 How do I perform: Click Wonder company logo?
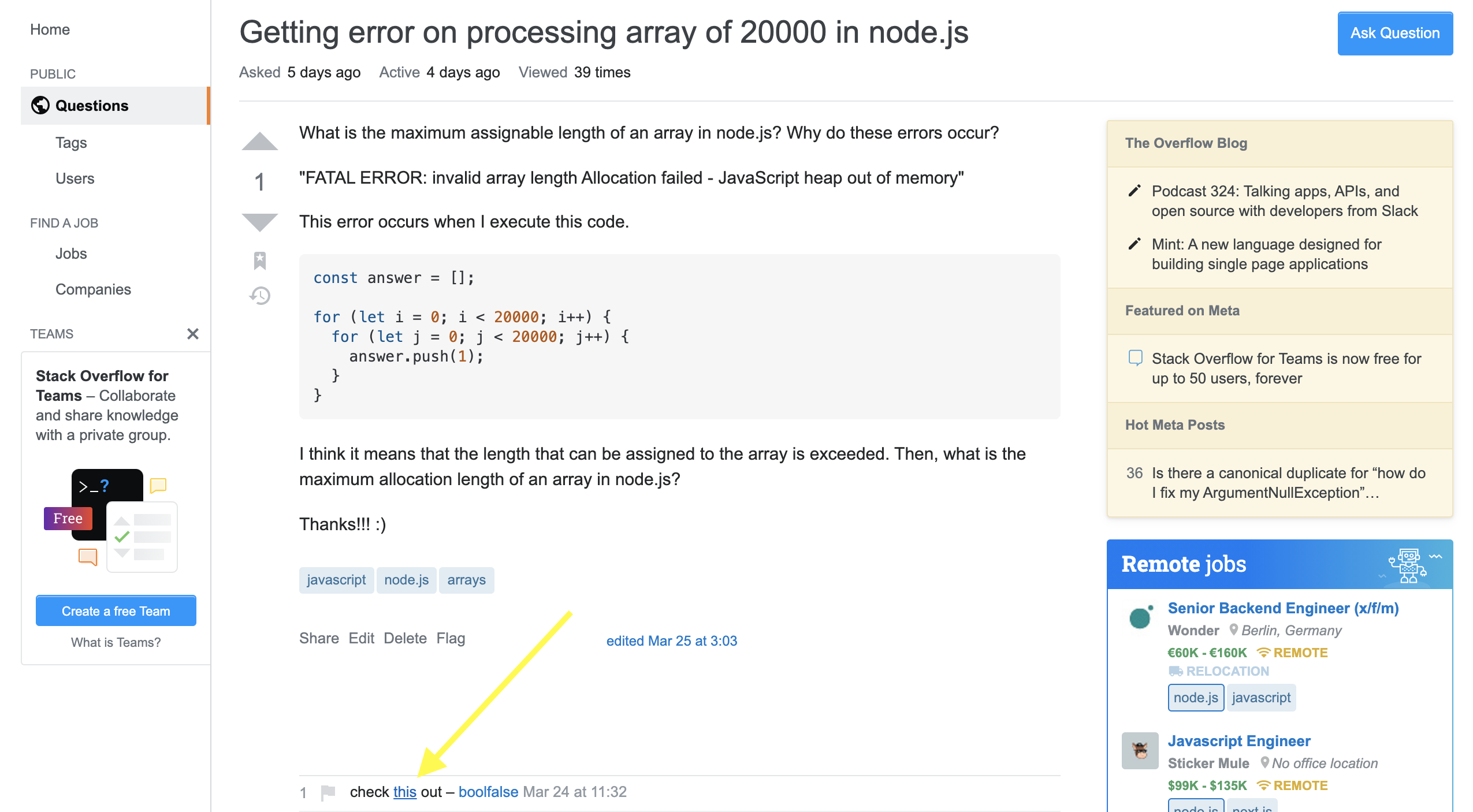(x=1139, y=617)
